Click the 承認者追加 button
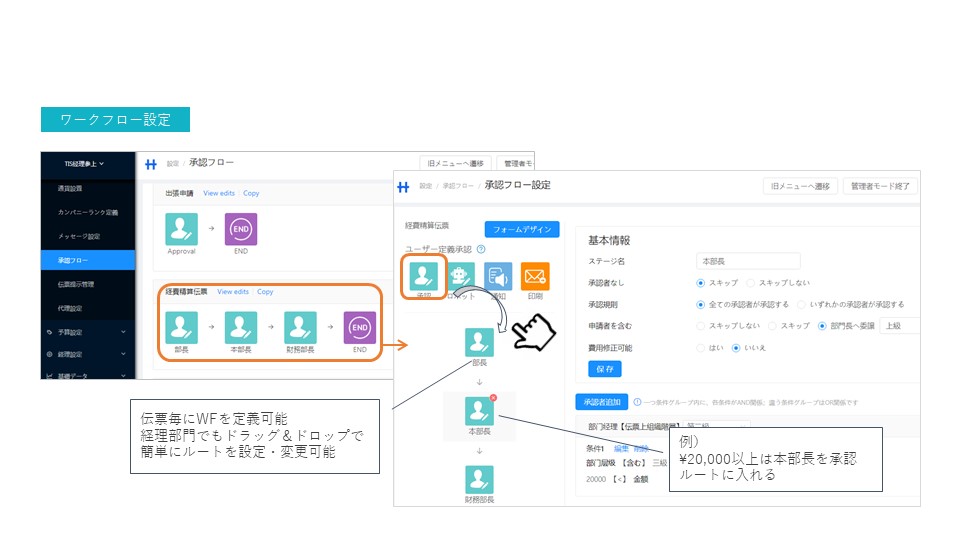The image size is (960, 540). click(602, 402)
